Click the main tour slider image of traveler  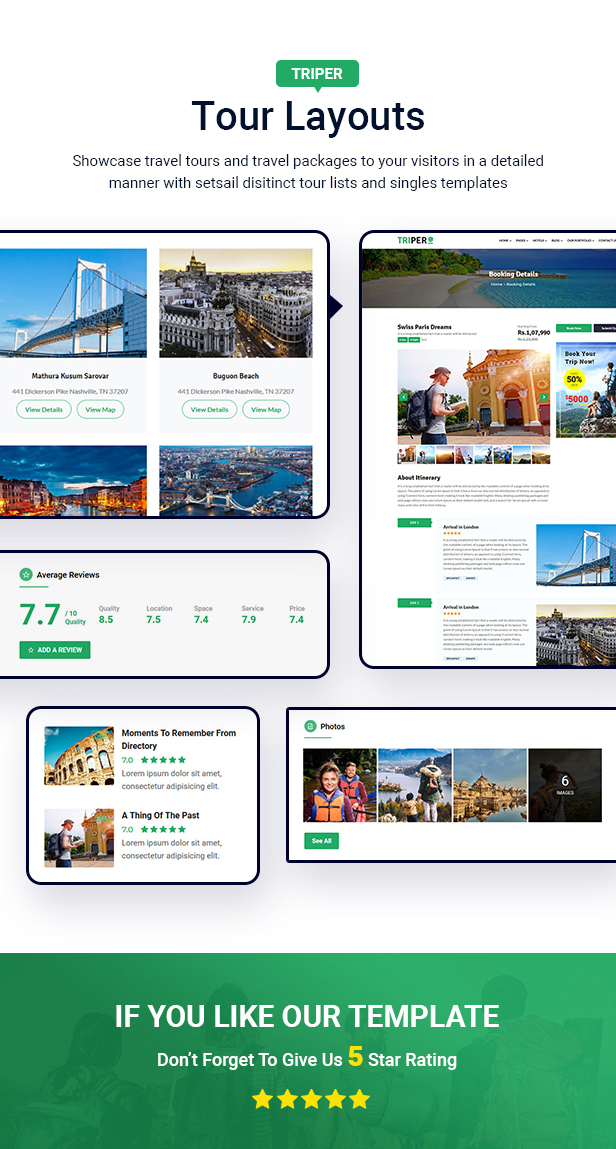(474, 396)
